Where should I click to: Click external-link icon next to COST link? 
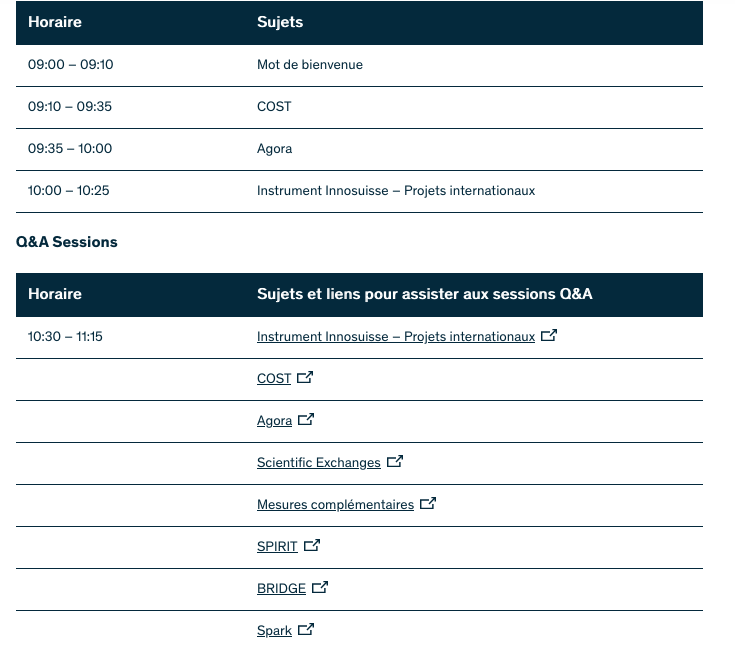pyautogui.click(x=305, y=378)
